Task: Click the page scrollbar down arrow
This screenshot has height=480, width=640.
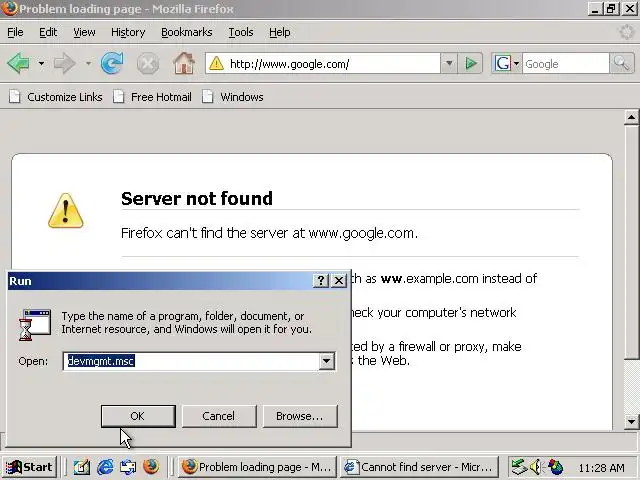Action: 631,421
